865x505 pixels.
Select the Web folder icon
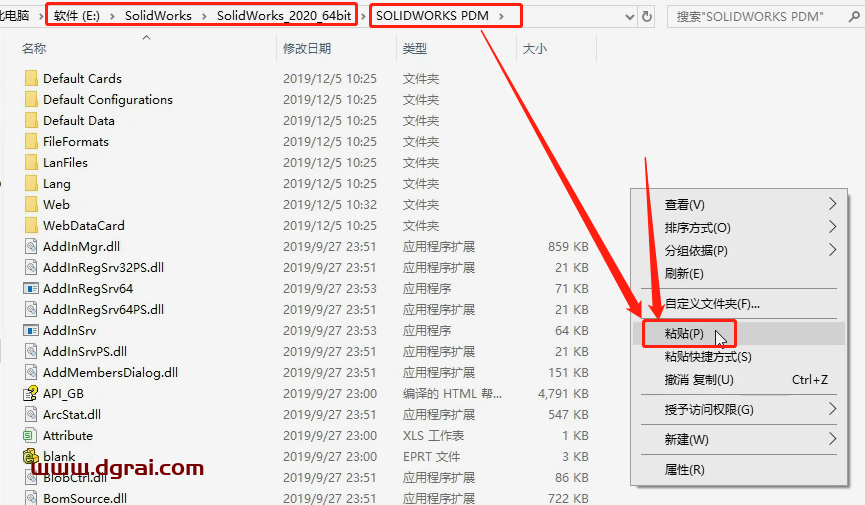pyautogui.click(x=31, y=204)
